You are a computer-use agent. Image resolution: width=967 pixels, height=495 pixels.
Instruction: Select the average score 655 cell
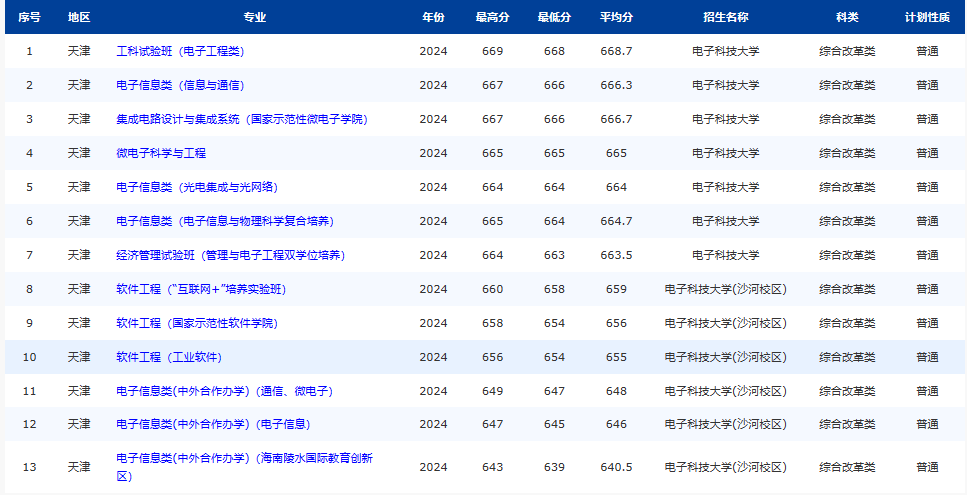coord(616,357)
